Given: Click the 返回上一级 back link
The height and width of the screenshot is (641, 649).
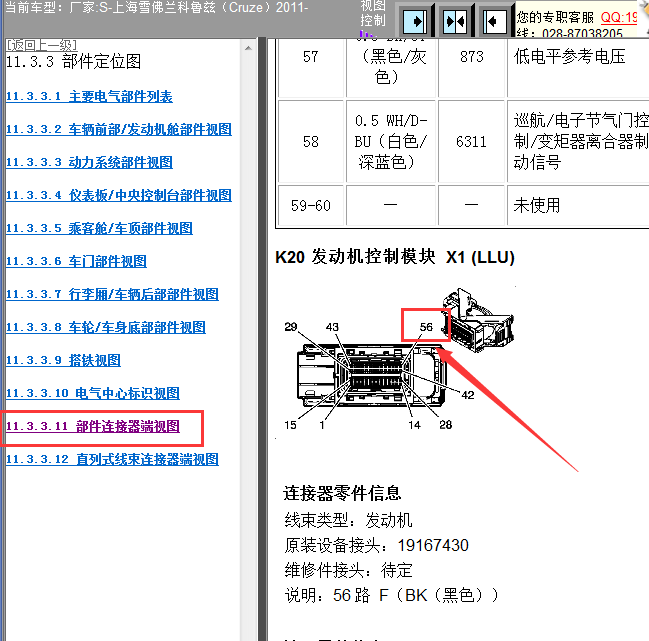Looking at the screenshot, I should click(x=41, y=45).
